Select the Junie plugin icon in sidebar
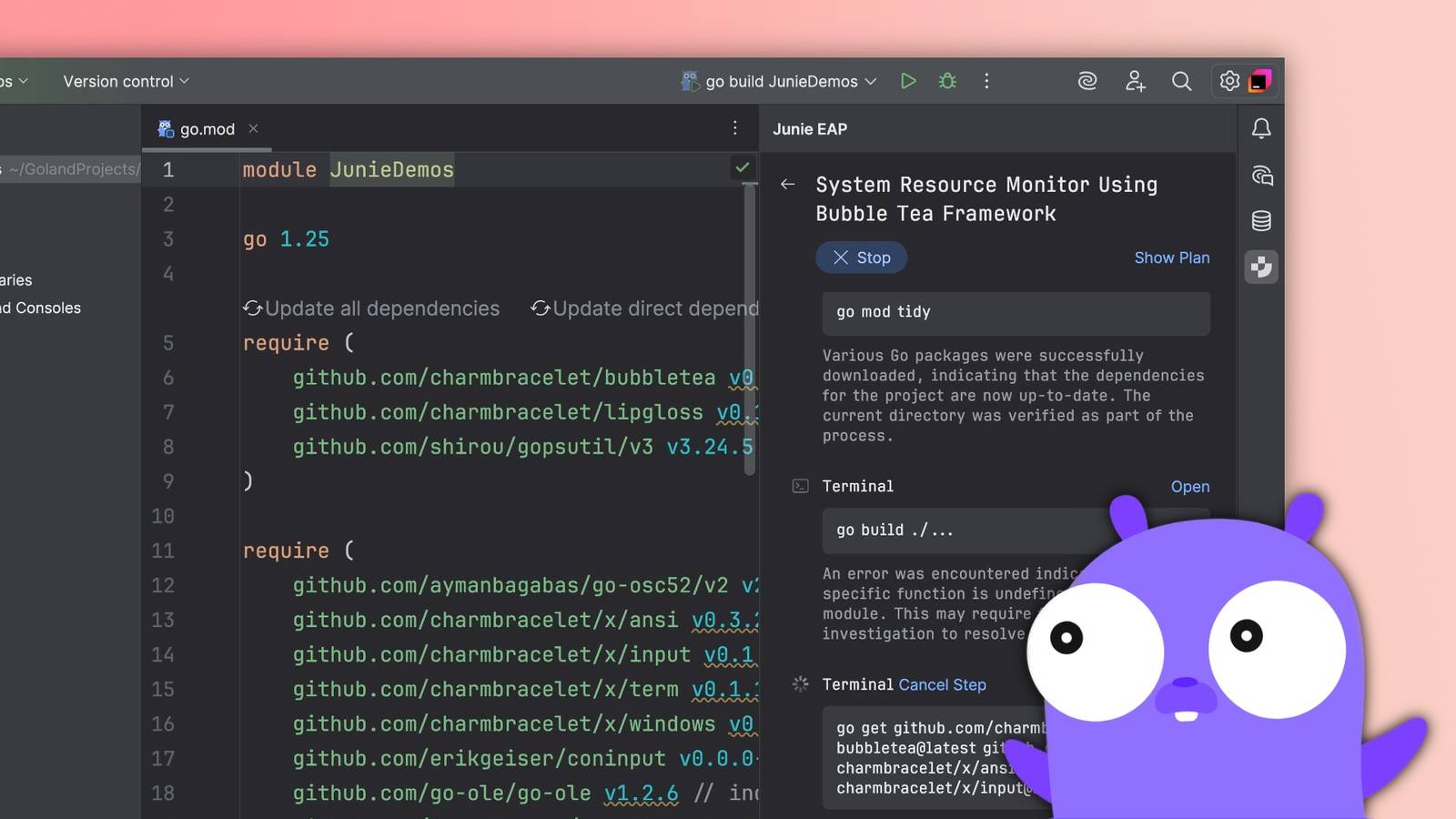The image size is (1456, 819). (x=1261, y=267)
